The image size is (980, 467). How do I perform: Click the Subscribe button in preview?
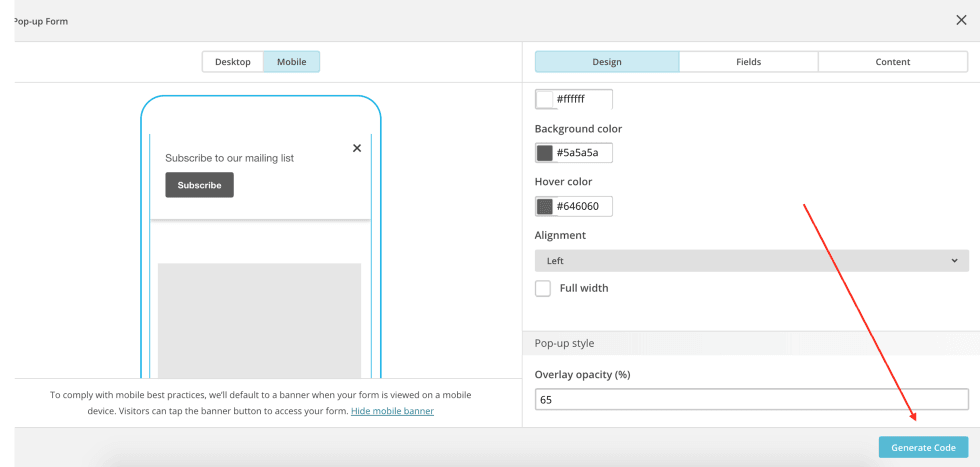[200, 185]
